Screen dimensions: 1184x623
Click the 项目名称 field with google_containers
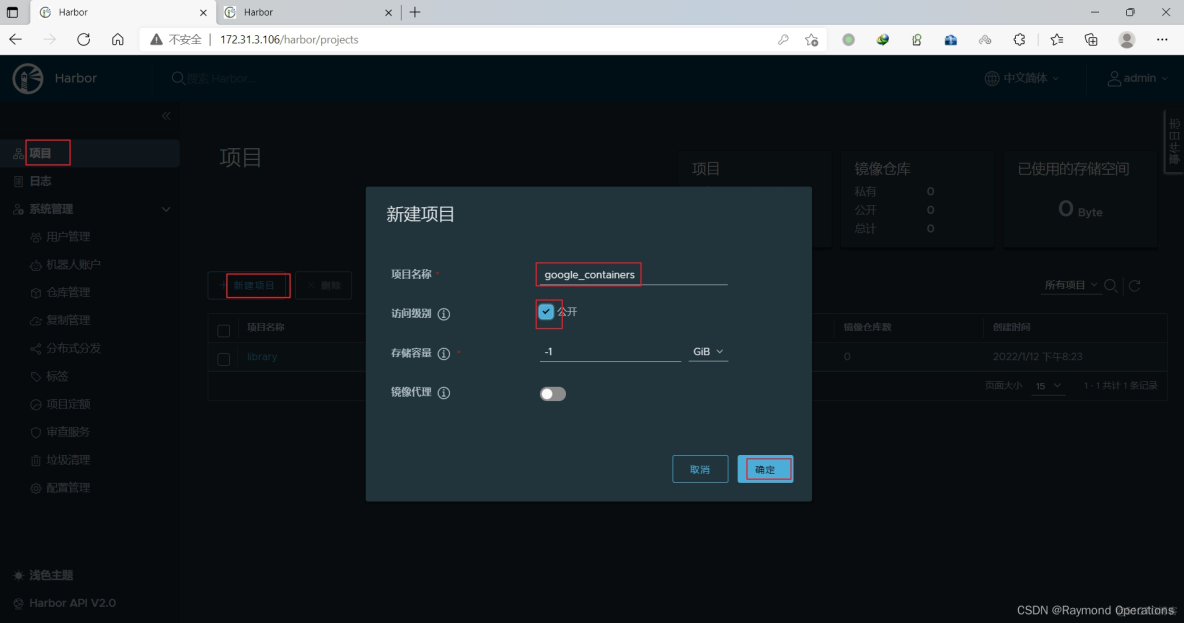(x=634, y=275)
